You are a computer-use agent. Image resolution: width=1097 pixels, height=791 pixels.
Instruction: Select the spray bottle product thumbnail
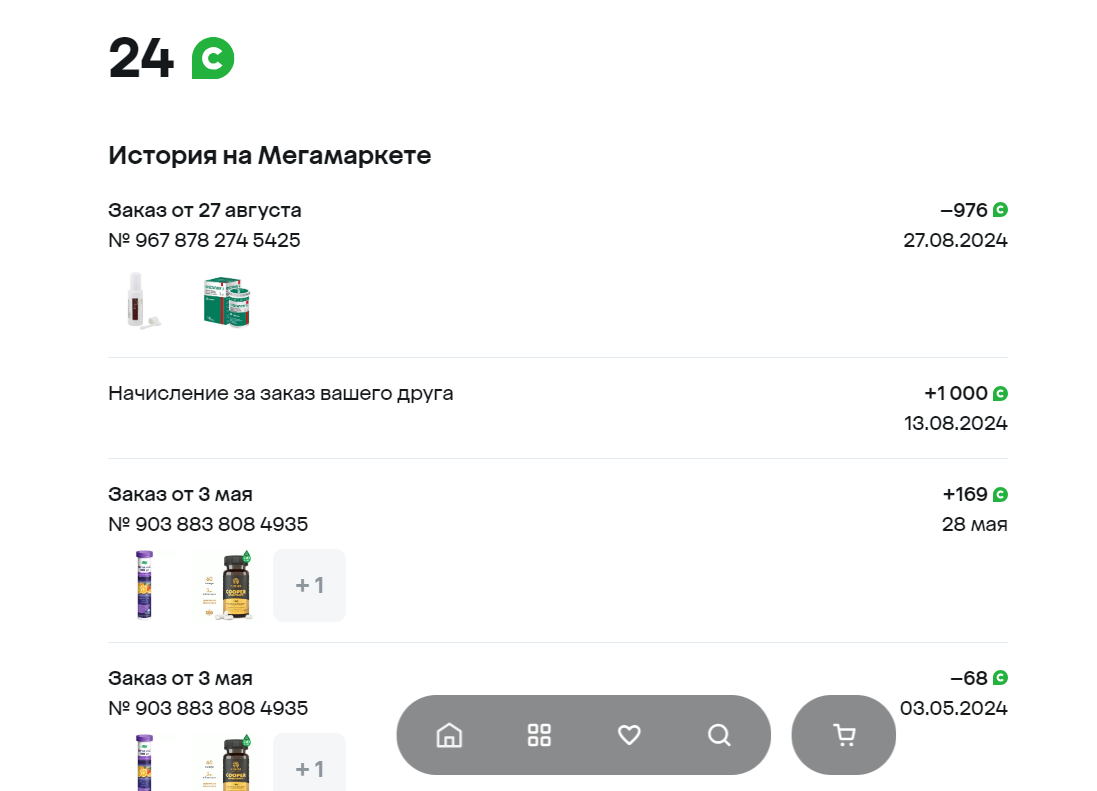[x=144, y=301]
